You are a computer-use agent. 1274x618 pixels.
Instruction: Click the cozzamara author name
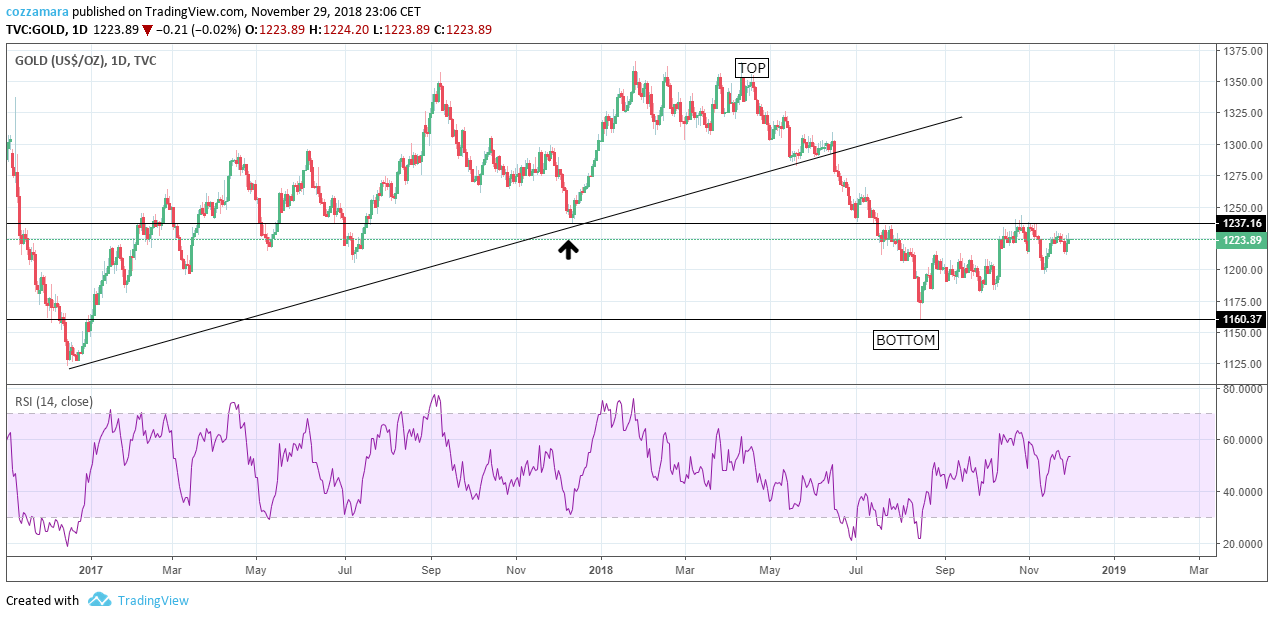click(39, 12)
